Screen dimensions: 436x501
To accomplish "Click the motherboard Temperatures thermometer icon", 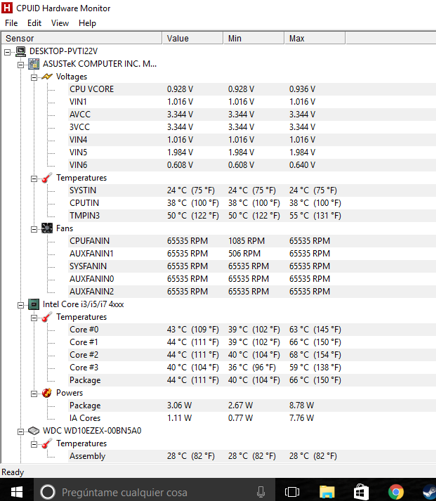I will click(47, 178).
